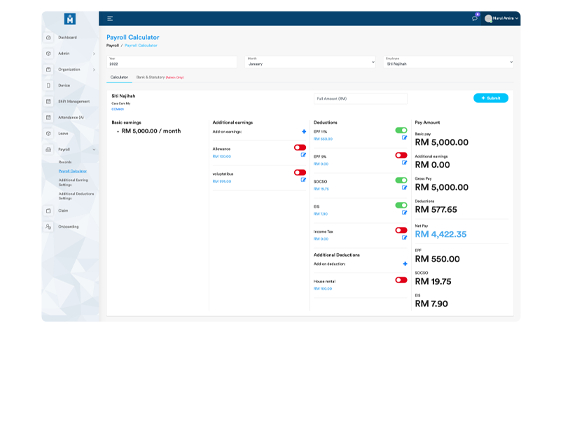Open the Month dropdown showing January
562x422 pixels.
[x=310, y=62]
